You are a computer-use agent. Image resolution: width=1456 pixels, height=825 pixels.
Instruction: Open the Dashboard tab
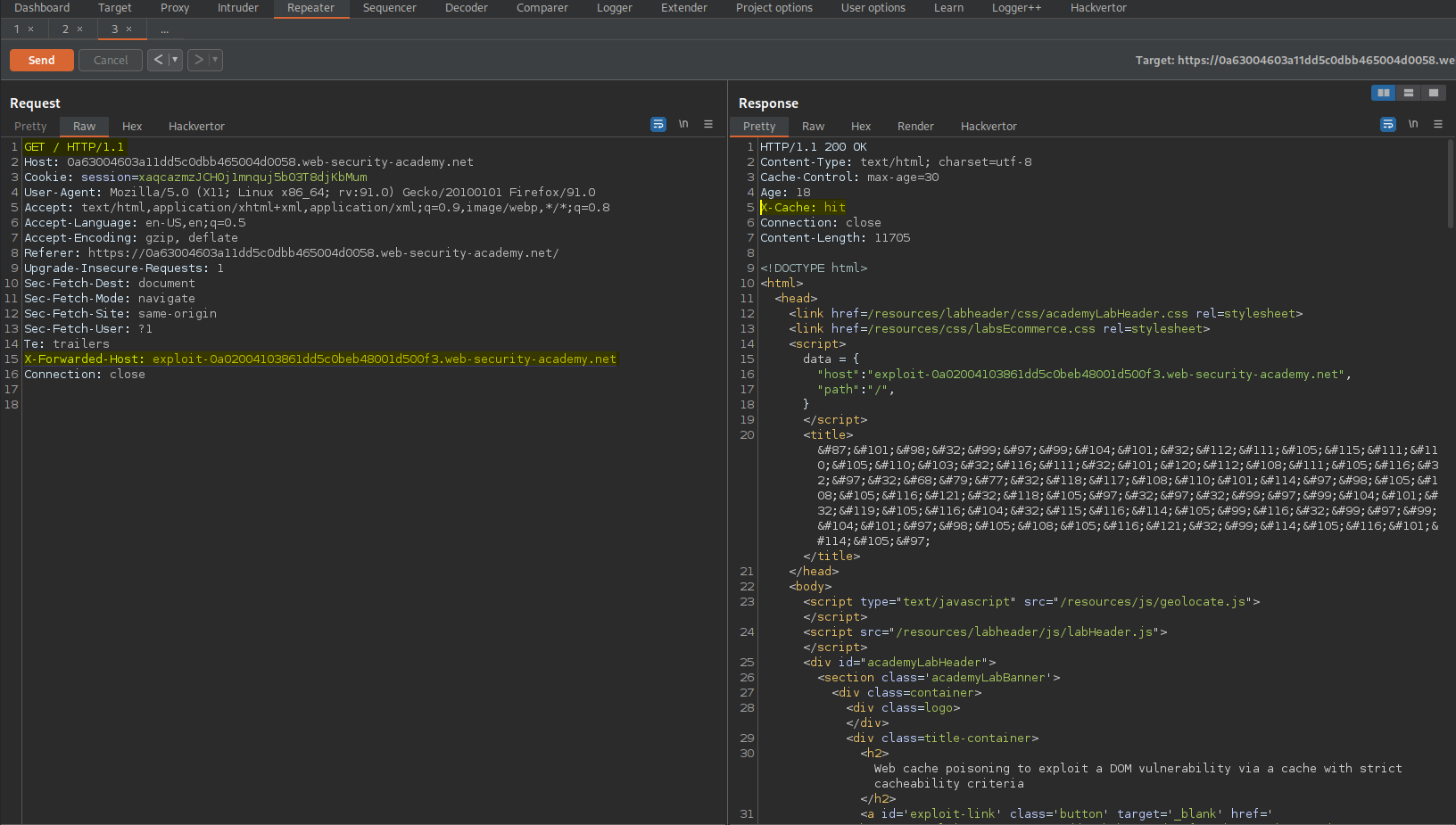[42, 8]
